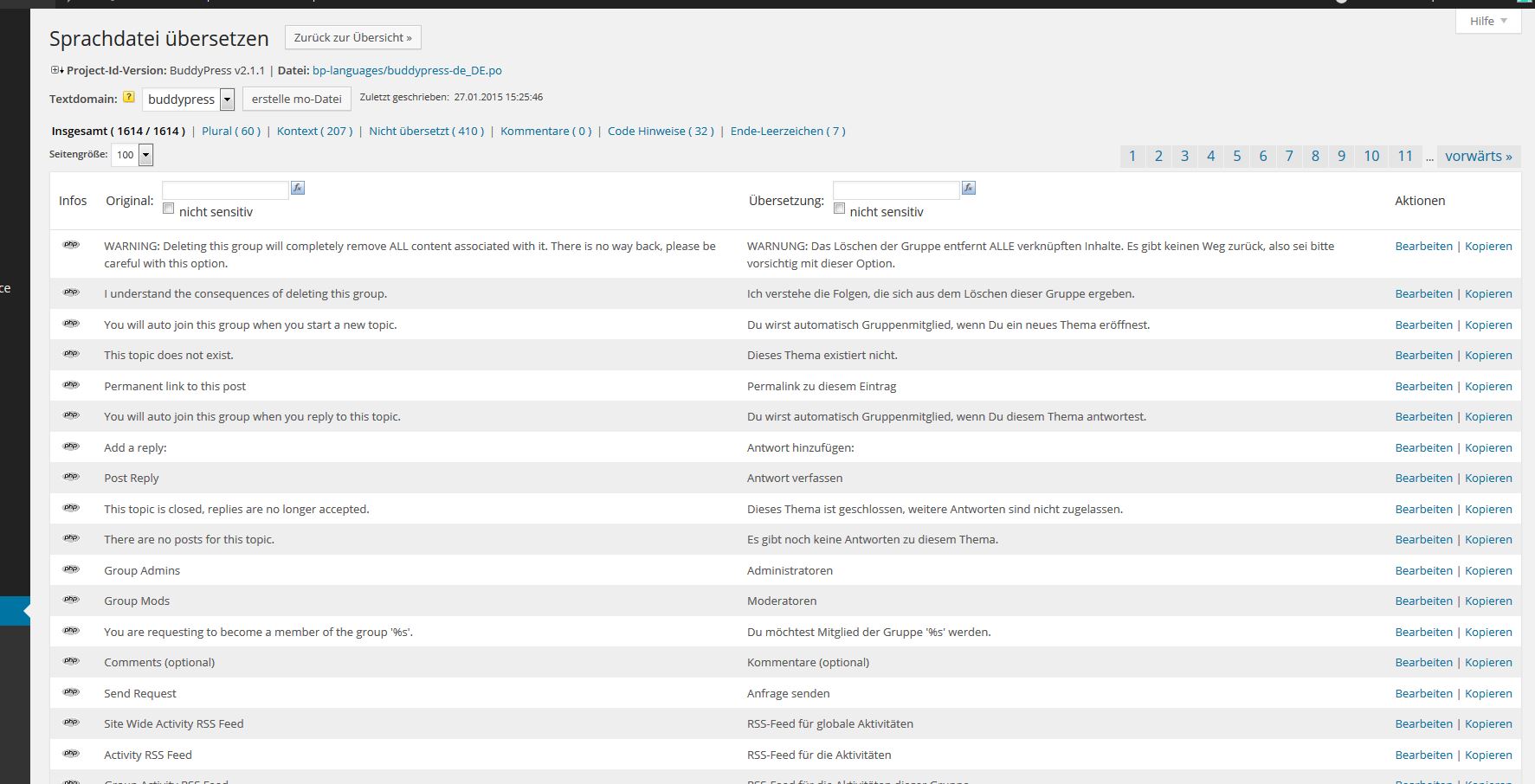This screenshot has width=1535, height=784.
Task: Expand the header details icon before Project-Id-Version
Action: (x=56, y=70)
